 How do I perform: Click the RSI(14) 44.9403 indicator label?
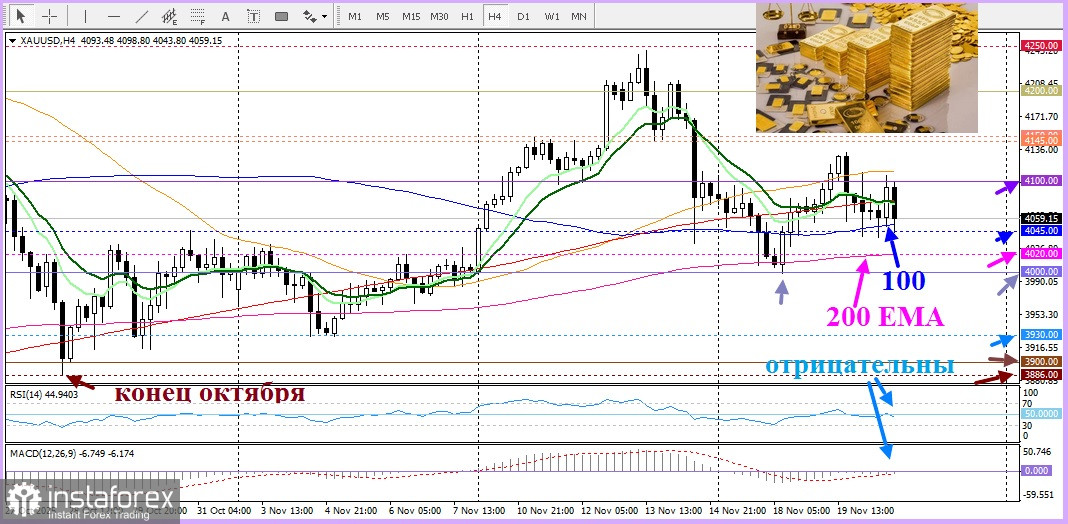[43, 394]
